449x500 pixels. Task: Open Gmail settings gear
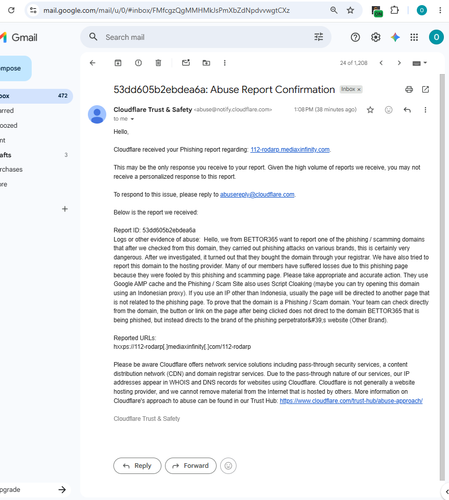click(376, 37)
